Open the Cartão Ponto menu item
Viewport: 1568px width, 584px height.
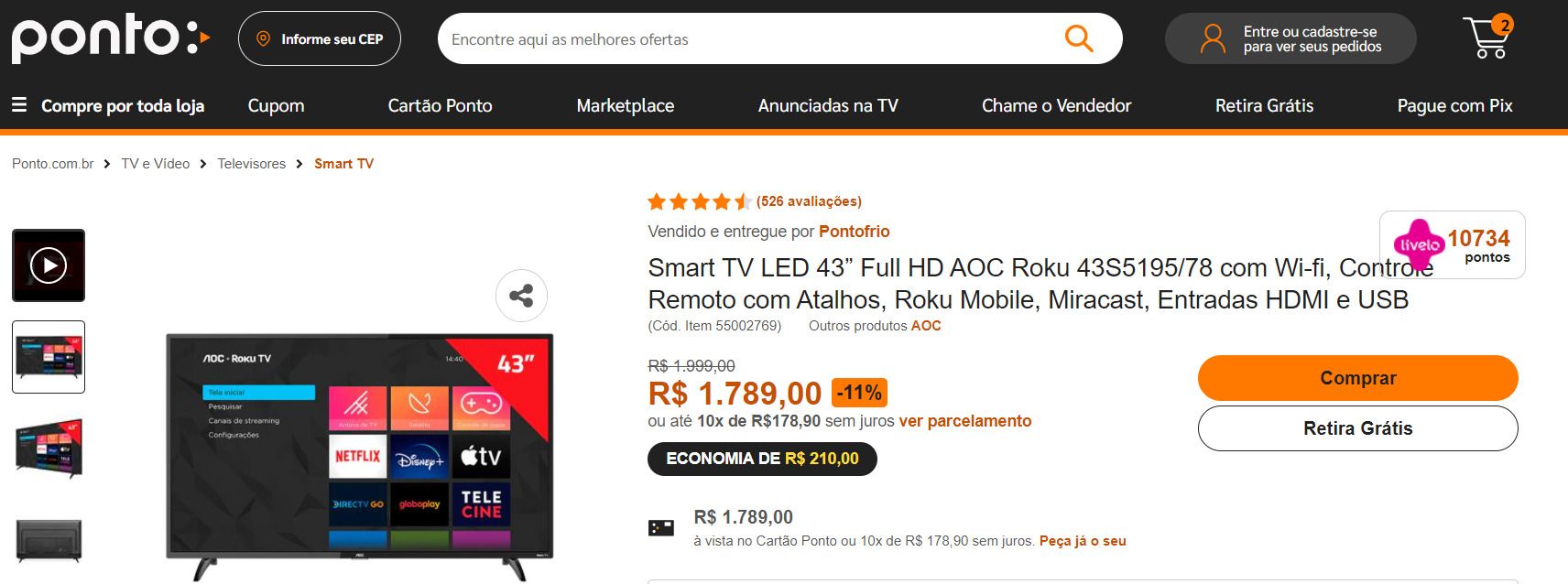440,105
